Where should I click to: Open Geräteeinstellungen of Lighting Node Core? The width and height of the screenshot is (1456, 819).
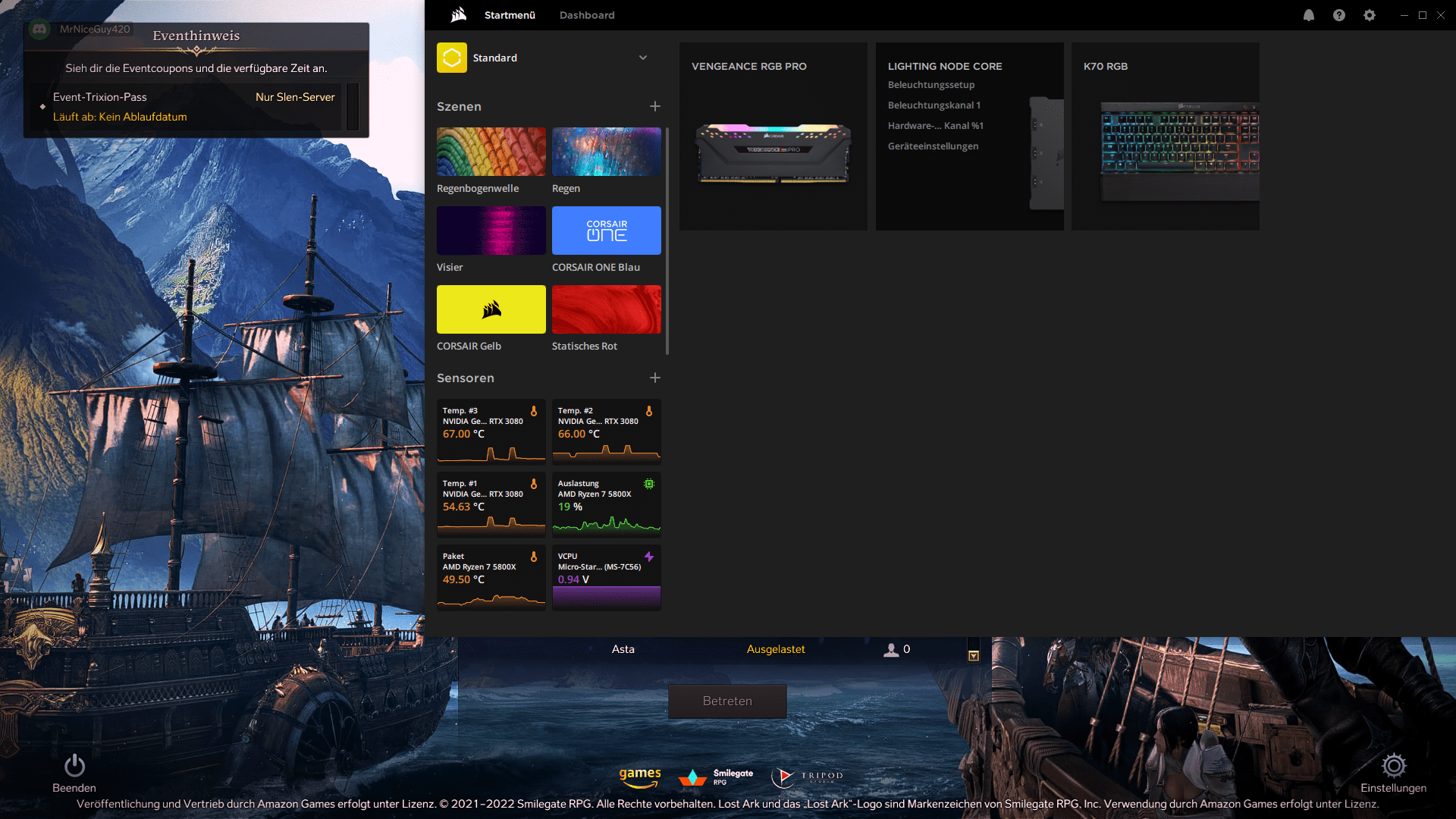tap(933, 146)
